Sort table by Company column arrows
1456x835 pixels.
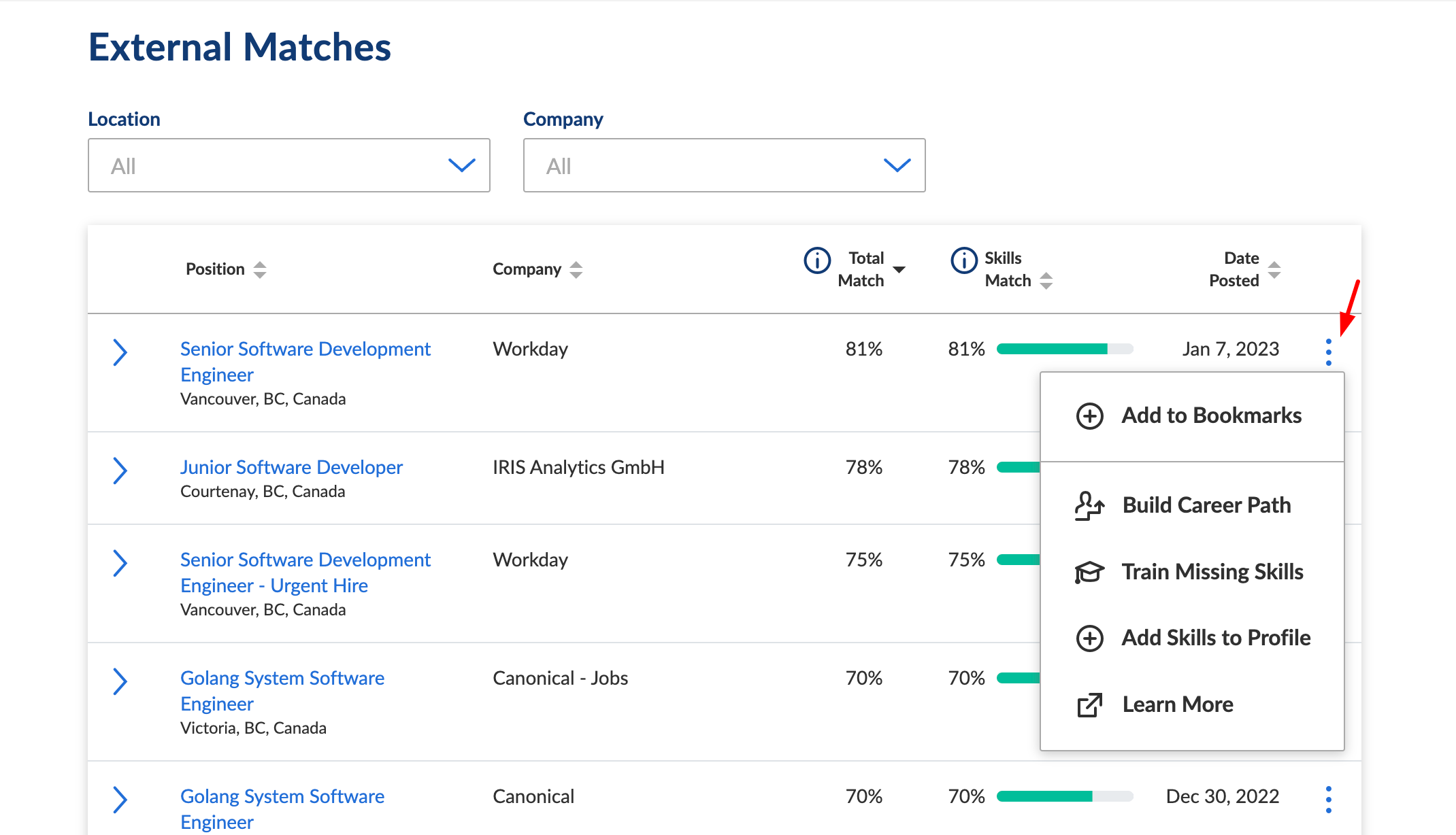pos(576,270)
